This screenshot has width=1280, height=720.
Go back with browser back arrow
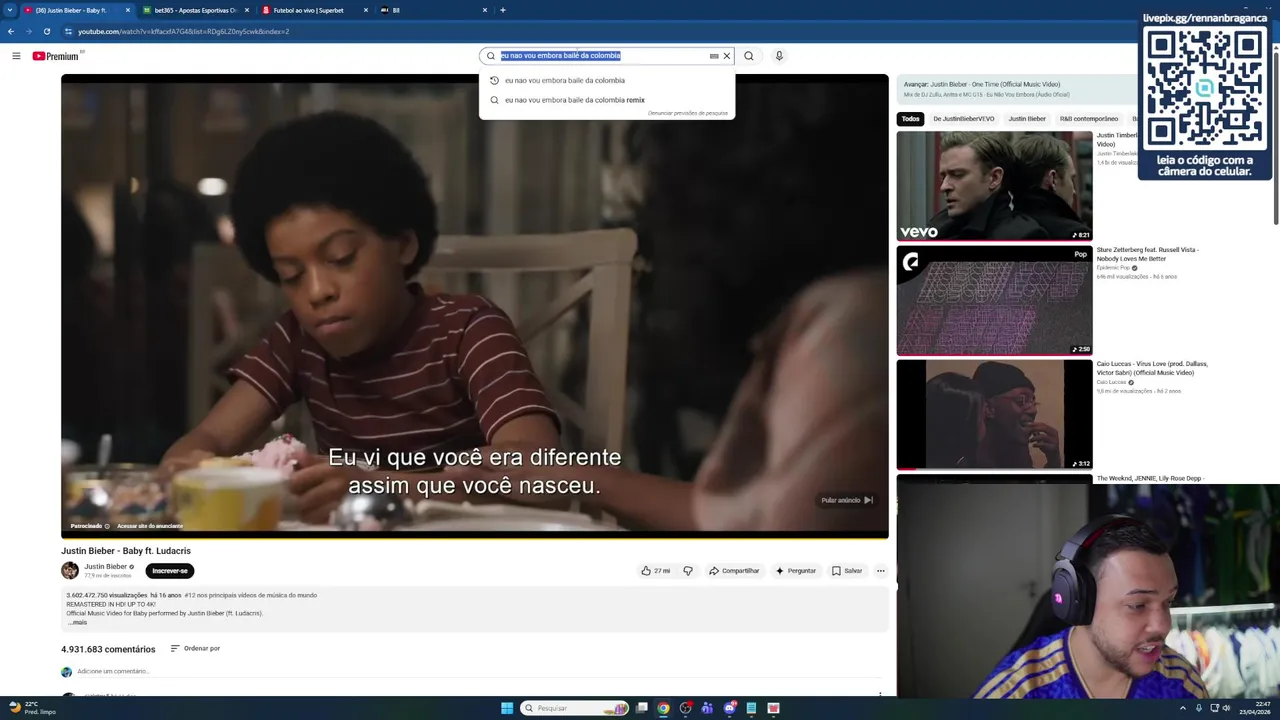(11, 31)
